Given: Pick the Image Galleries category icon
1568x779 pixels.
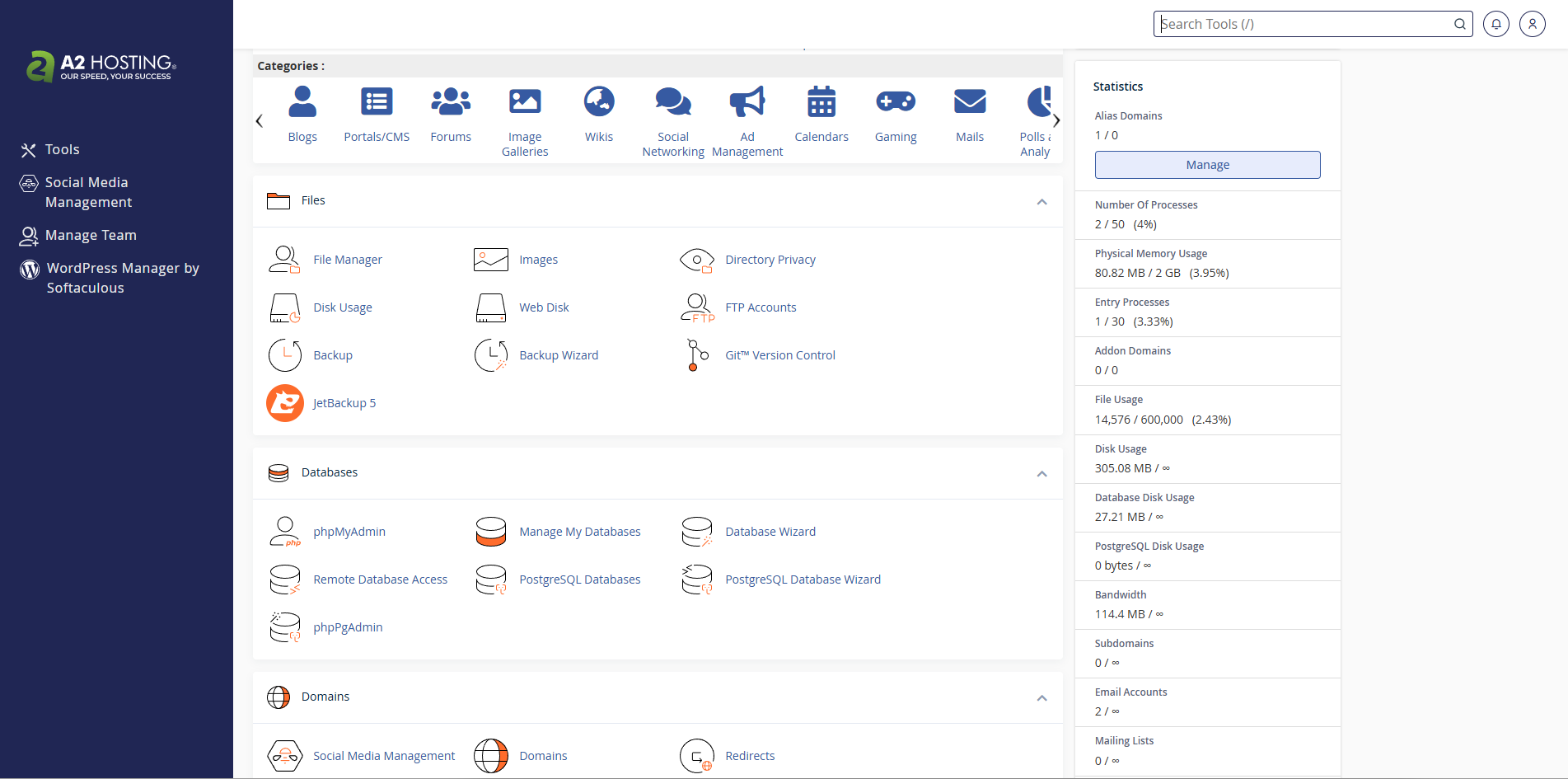Looking at the screenshot, I should [x=525, y=101].
